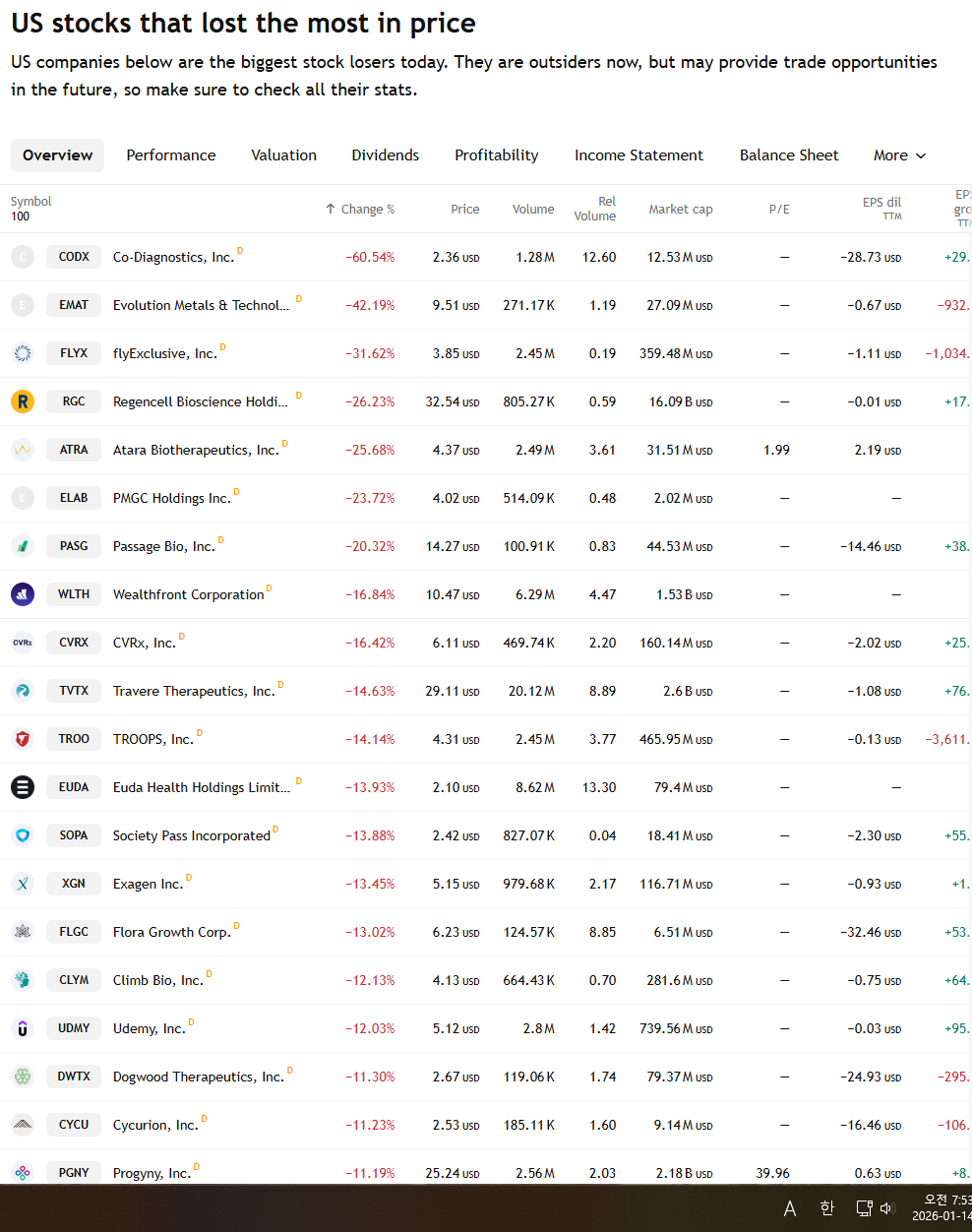Open the Balance Sheet tab
Screen dimensions: 972x1232
(x=789, y=155)
